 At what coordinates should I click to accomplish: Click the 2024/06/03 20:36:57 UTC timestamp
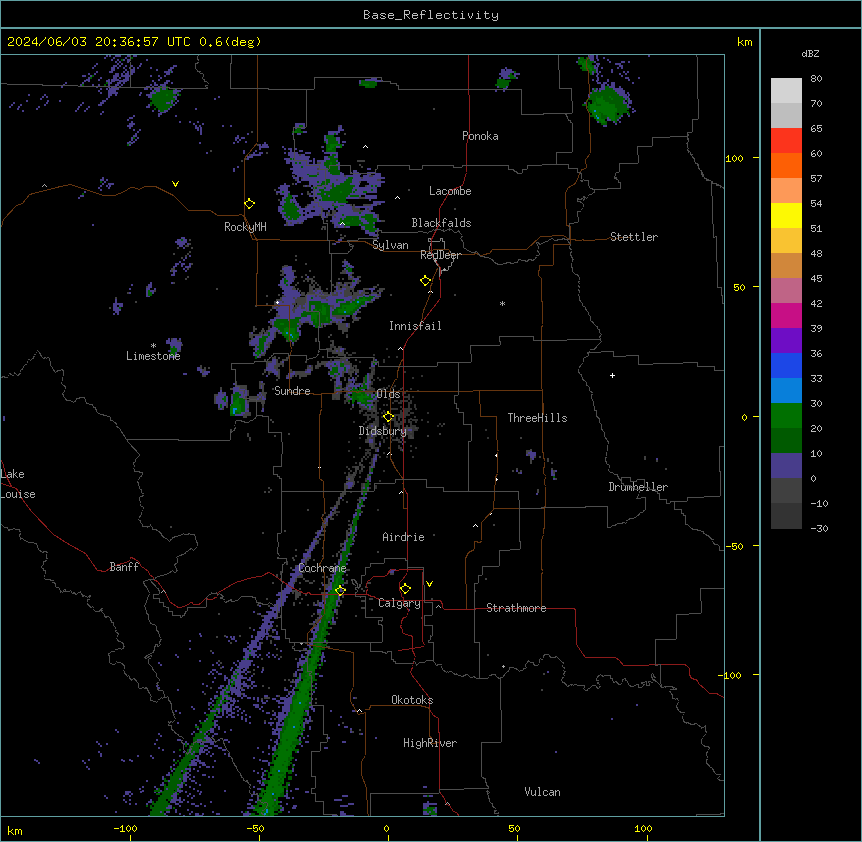[x=98, y=42]
